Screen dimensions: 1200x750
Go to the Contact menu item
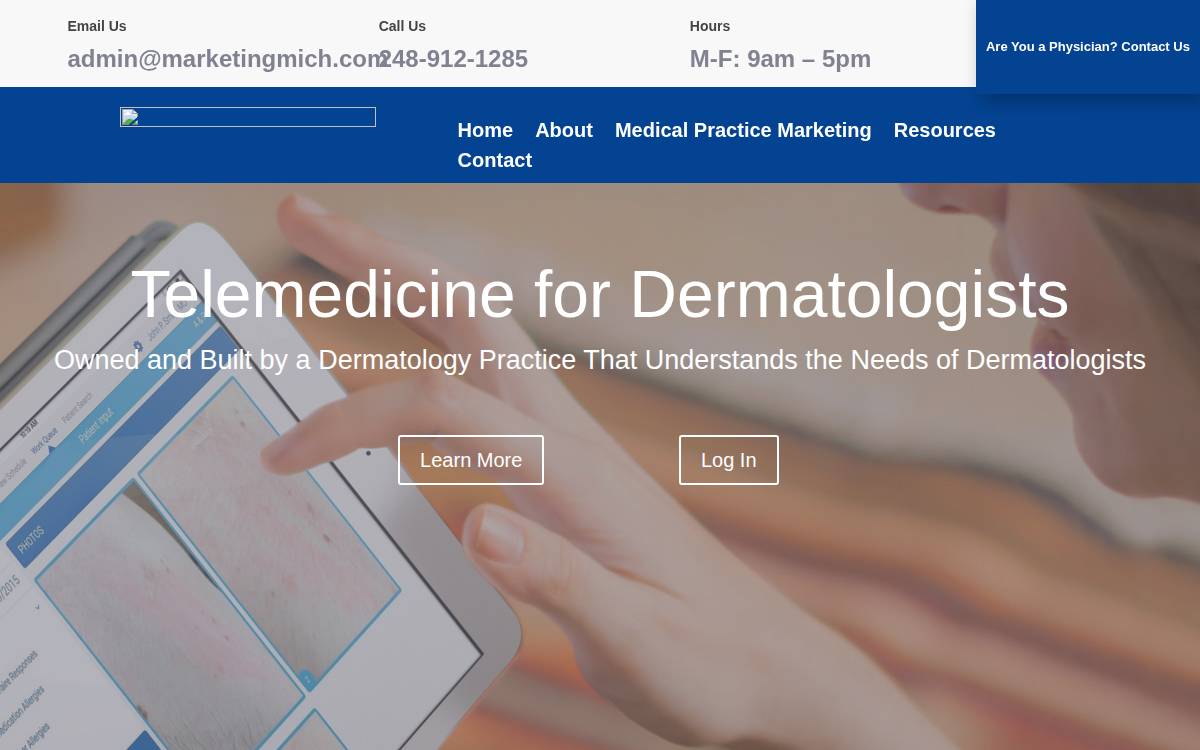coord(495,160)
